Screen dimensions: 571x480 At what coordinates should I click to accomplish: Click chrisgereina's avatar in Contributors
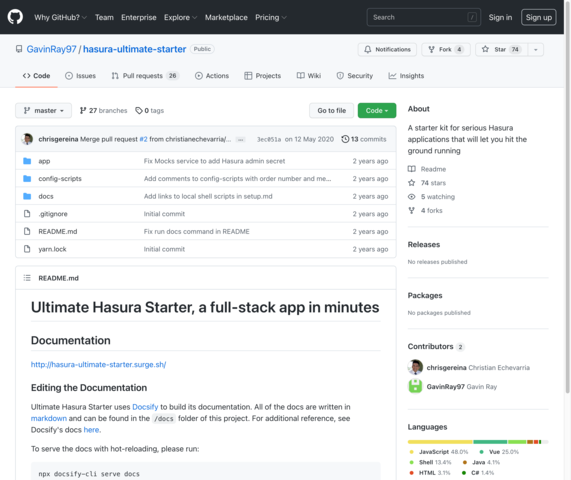[415, 367]
